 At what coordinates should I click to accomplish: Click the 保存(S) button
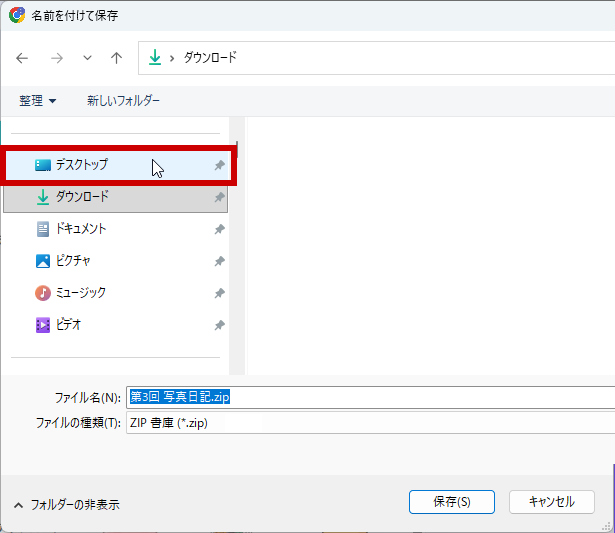(451, 502)
